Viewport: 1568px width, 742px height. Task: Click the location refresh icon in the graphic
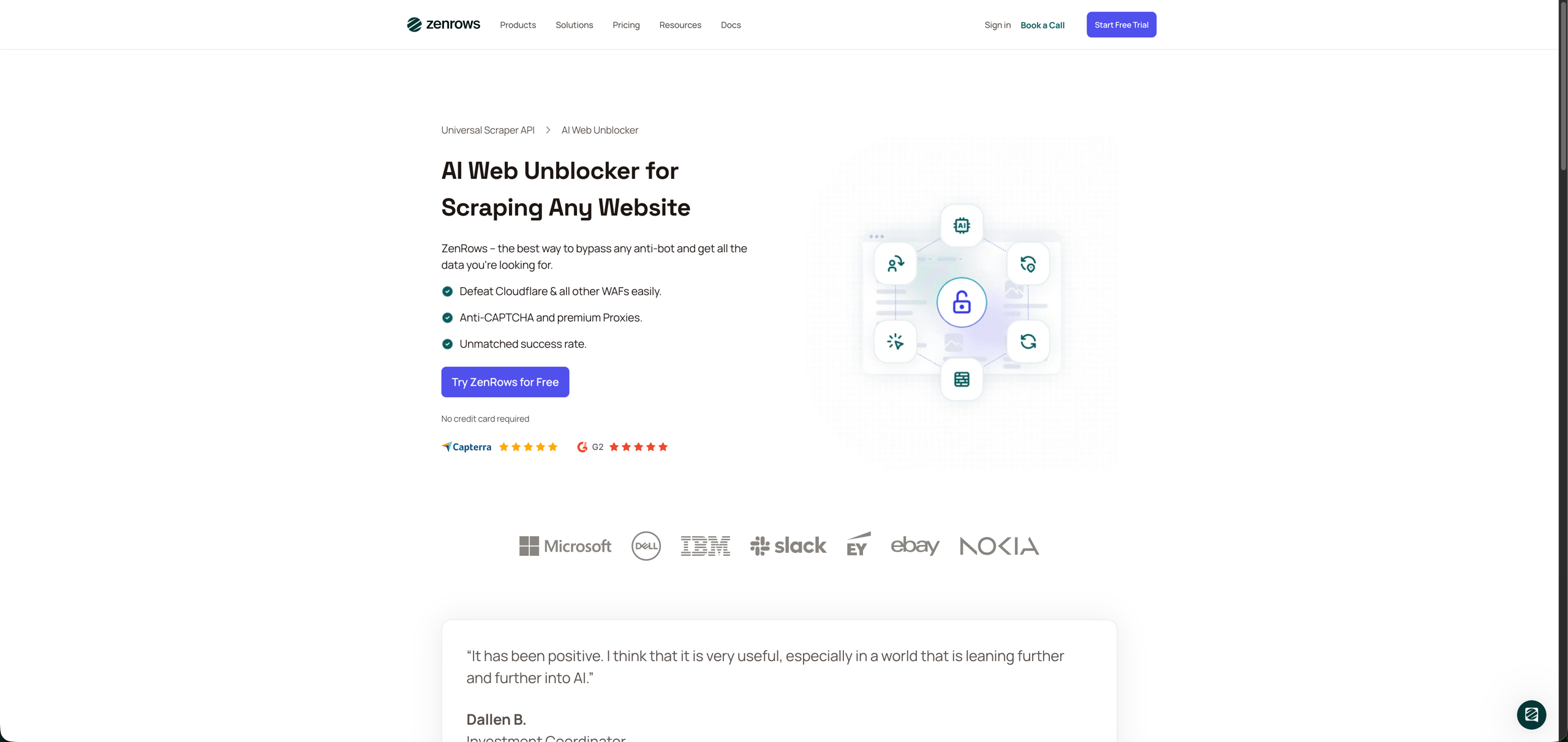click(1028, 264)
